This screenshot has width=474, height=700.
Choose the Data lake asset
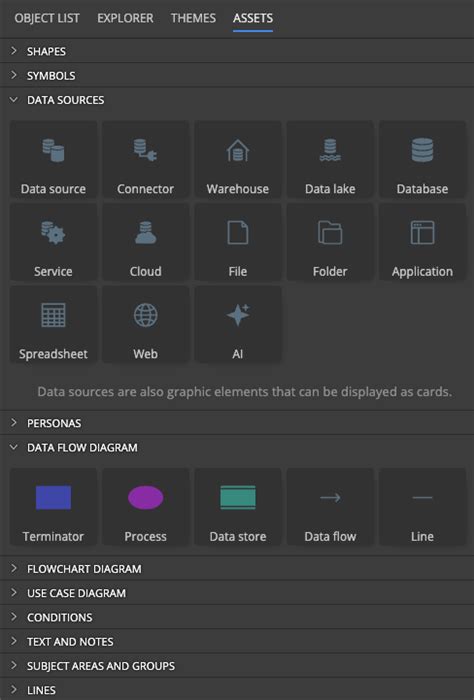[330, 159]
